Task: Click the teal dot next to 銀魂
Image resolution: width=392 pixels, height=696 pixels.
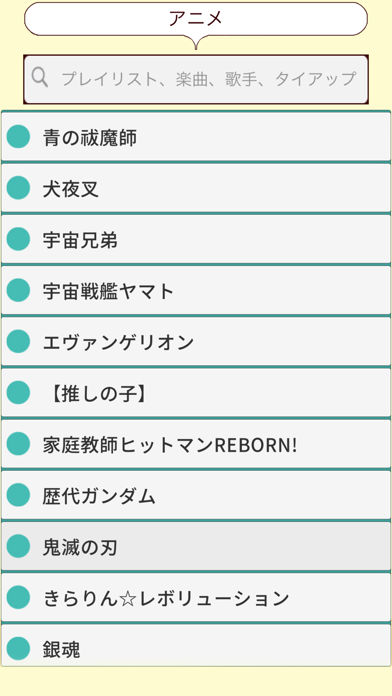Action: click(x=18, y=648)
